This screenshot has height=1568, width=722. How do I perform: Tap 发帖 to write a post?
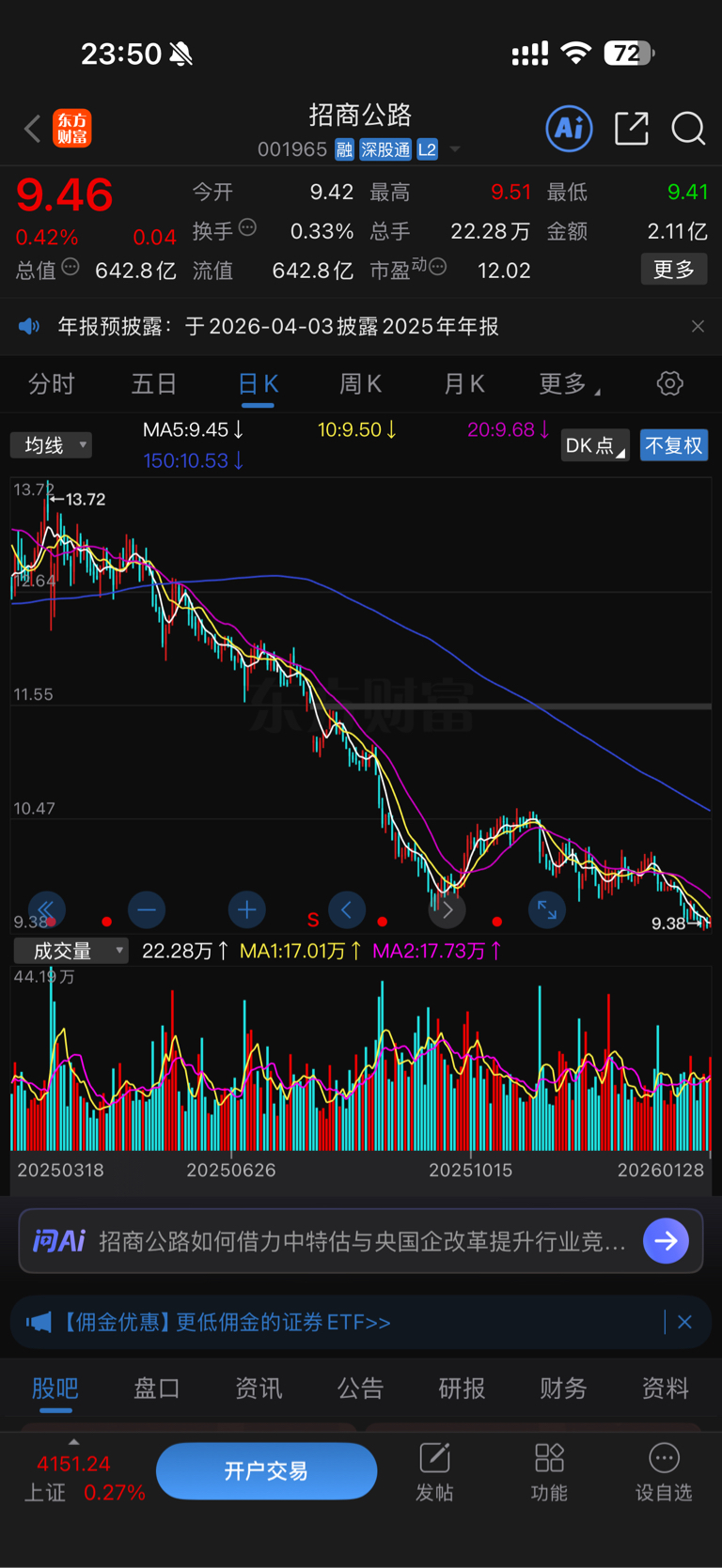[434, 1472]
